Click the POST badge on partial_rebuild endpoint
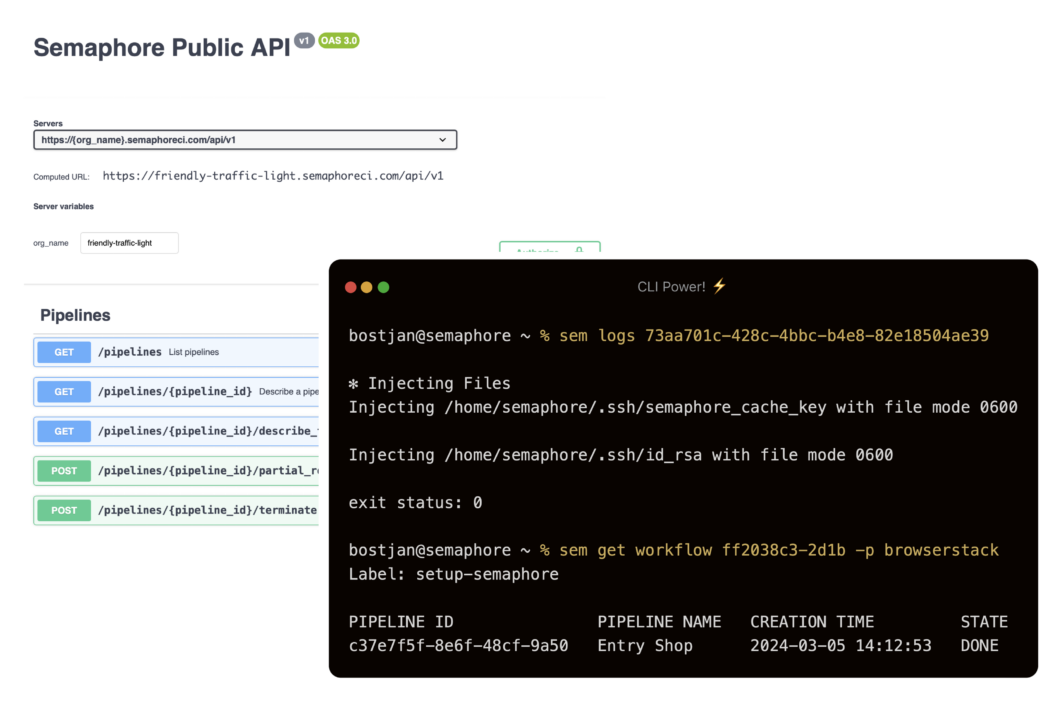The height and width of the screenshot is (704, 1056). [63, 470]
